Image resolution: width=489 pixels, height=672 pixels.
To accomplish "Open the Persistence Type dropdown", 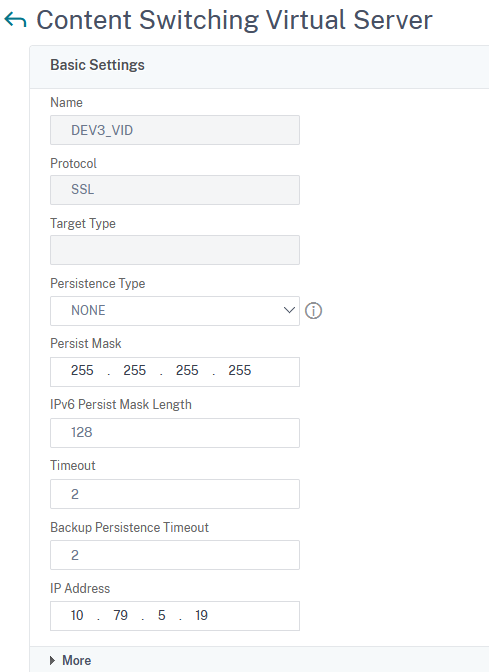I will click(175, 311).
